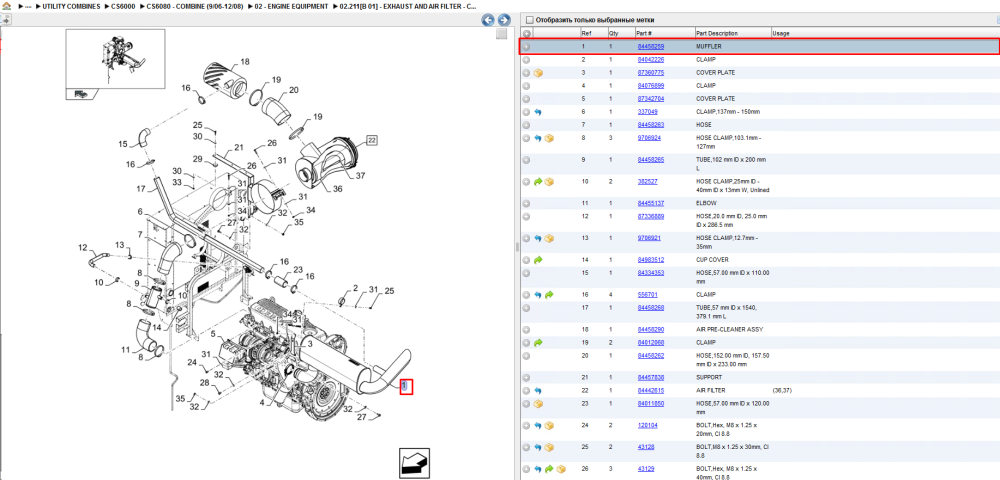Click the green arrow icon in Ref 16 row

(549, 295)
